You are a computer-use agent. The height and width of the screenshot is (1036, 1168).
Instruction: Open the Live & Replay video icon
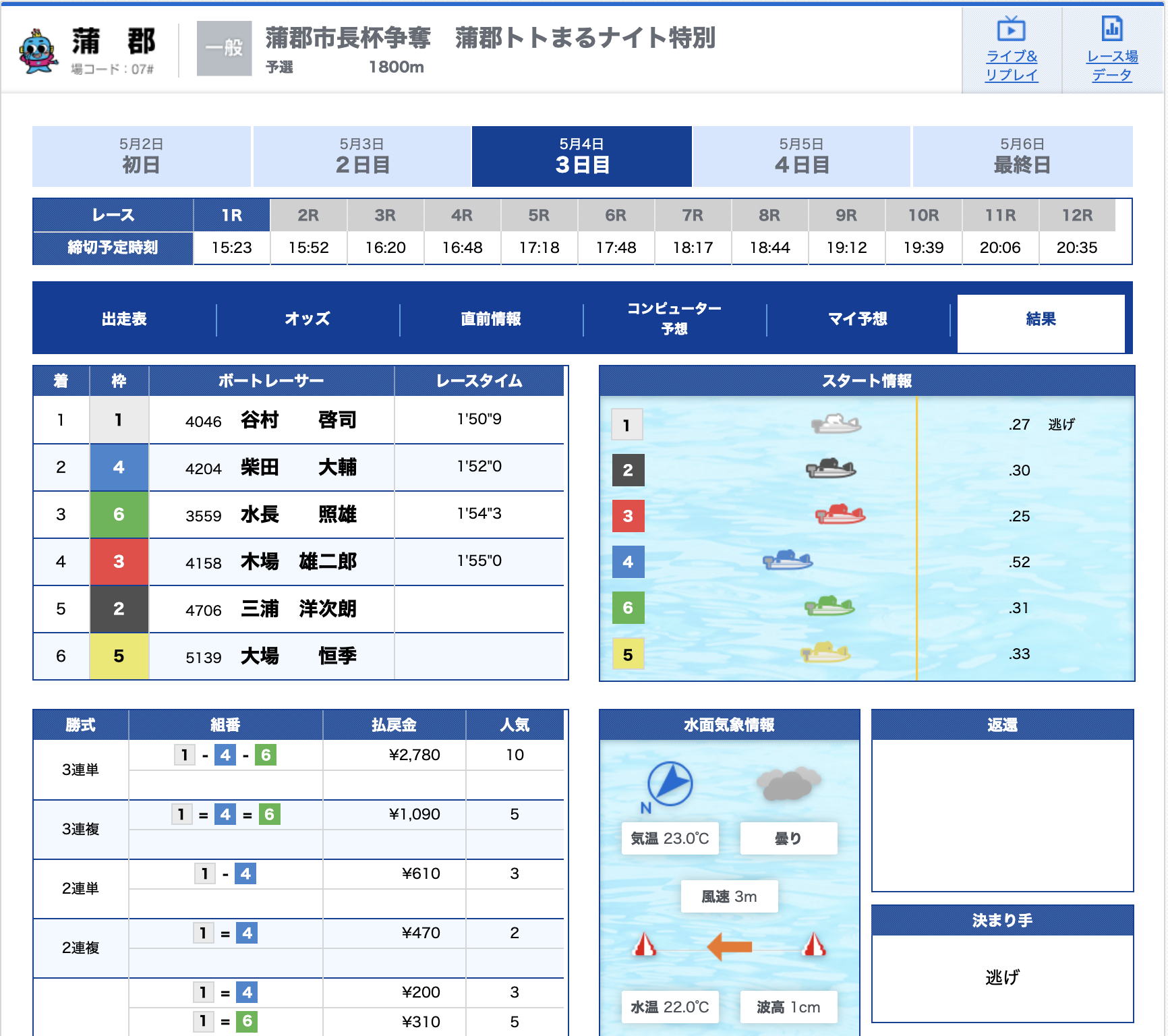tap(1011, 29)
